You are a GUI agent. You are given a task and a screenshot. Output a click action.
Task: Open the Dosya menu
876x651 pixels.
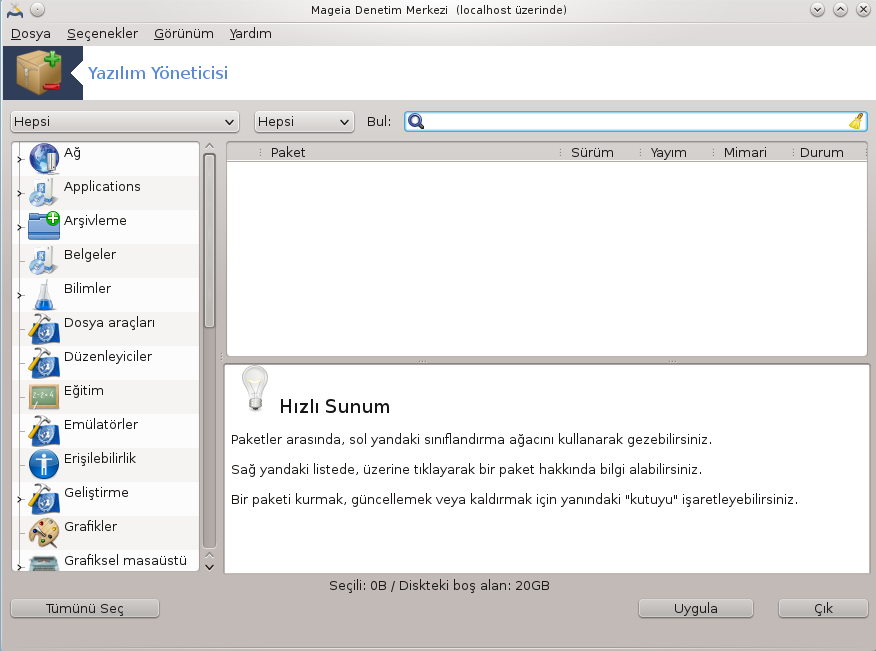click(31, 34)
